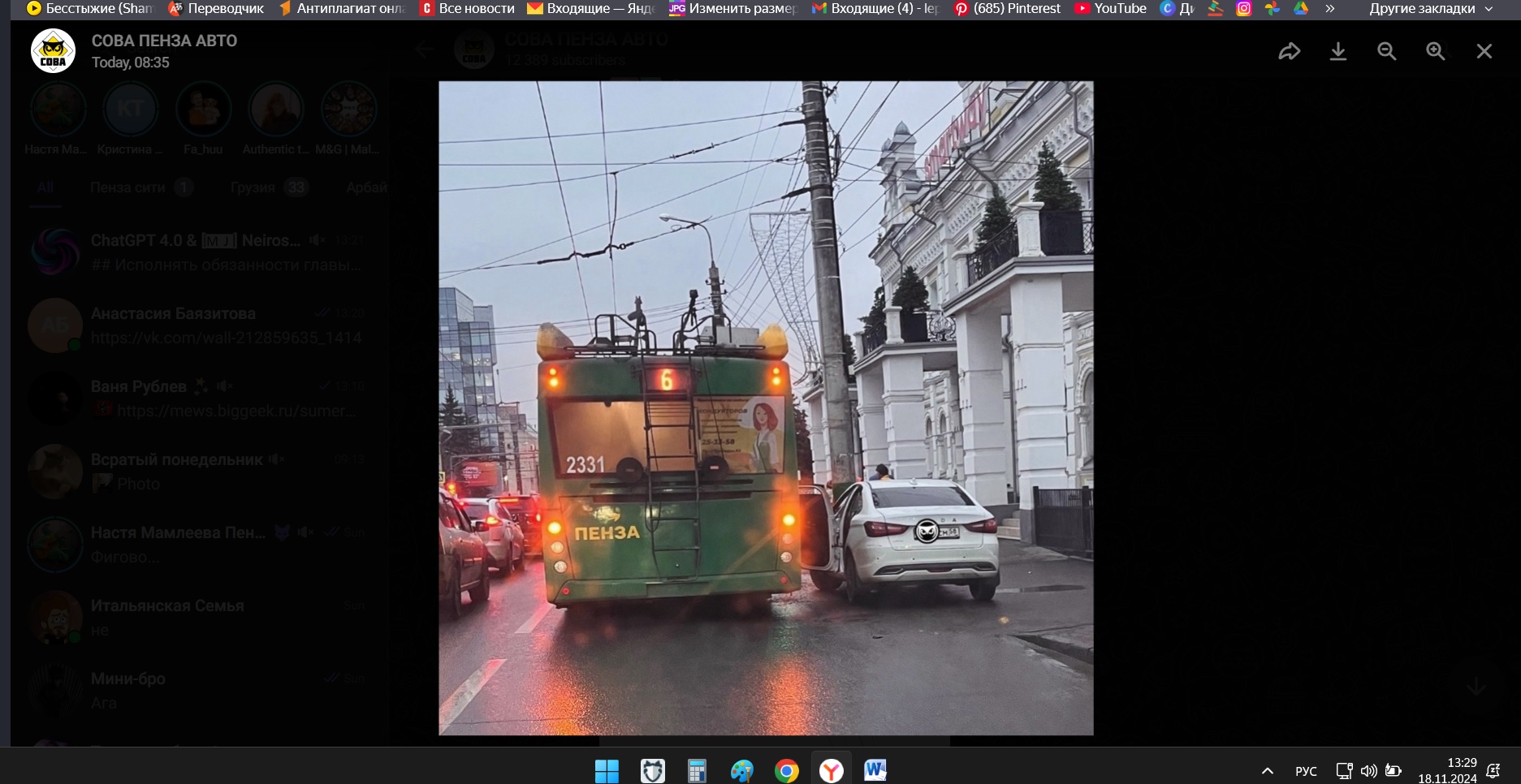The width and height of the screenshot is (1521, 784).
Task: Expand the hidden bookmarks overflow chevron
Action: tap(1329, 9)
